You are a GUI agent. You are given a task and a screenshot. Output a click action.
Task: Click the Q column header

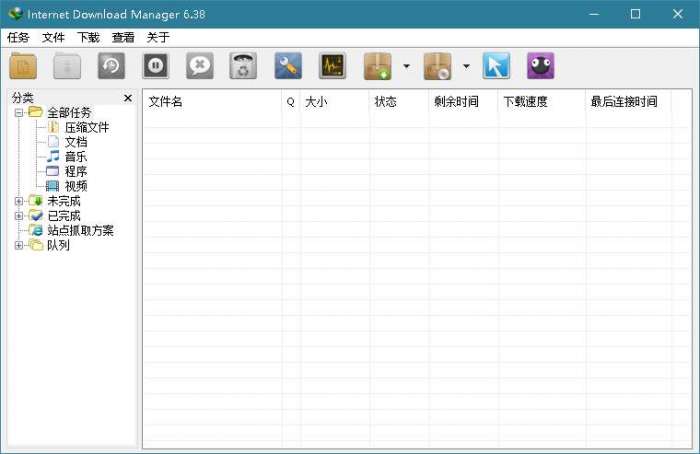pyautogui.click(x=291, y=102)
